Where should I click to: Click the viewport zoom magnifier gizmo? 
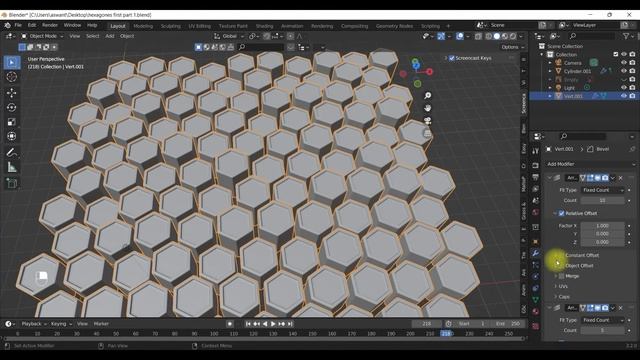(427, 96)
